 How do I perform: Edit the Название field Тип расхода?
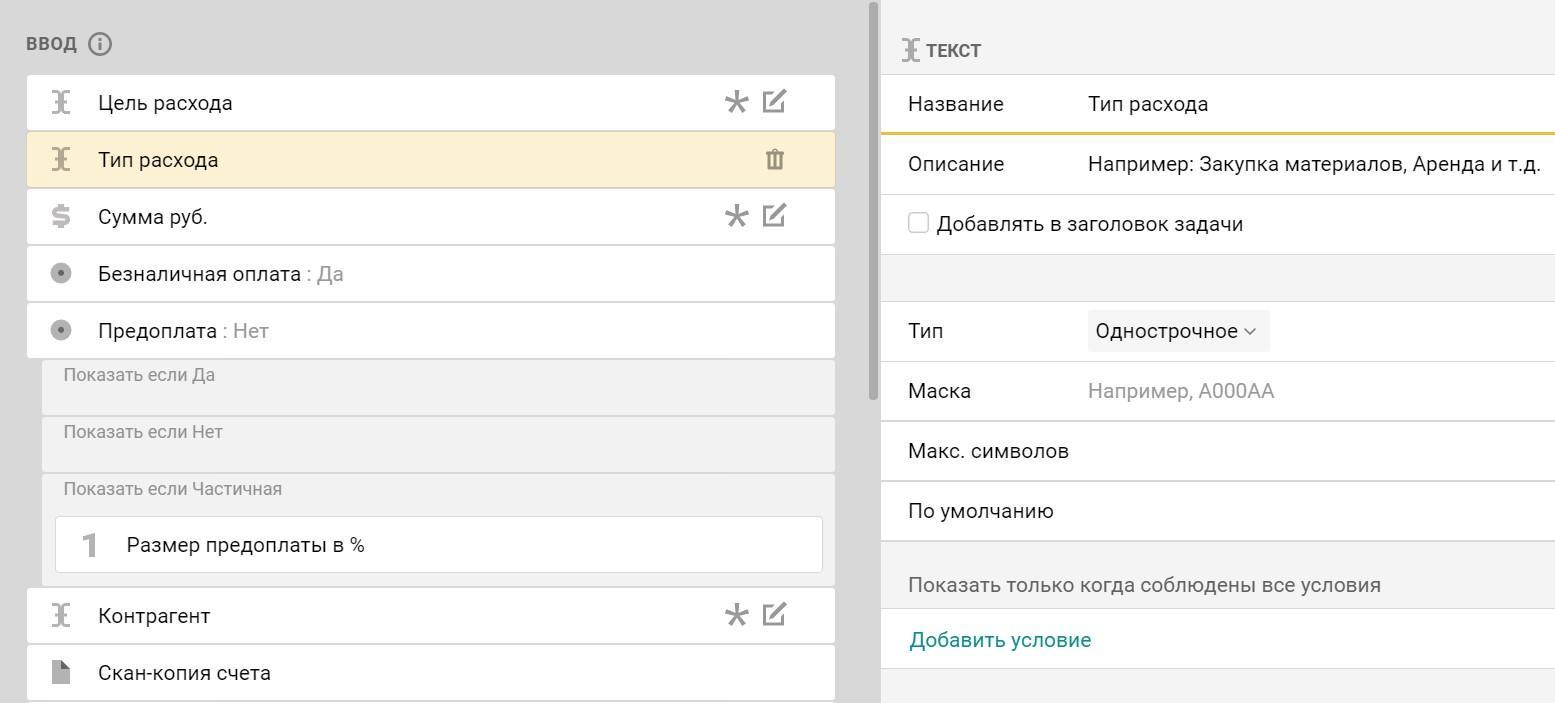pos(1300,104)
